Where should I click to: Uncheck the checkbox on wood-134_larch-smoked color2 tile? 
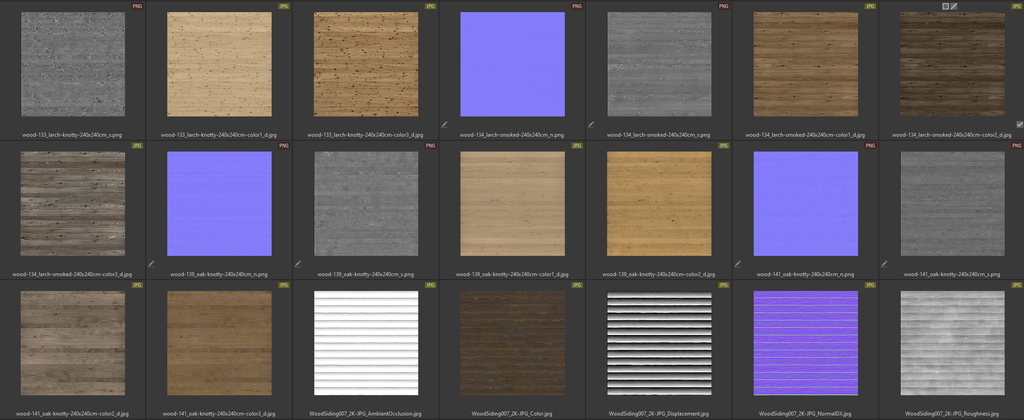[1019, 125]
